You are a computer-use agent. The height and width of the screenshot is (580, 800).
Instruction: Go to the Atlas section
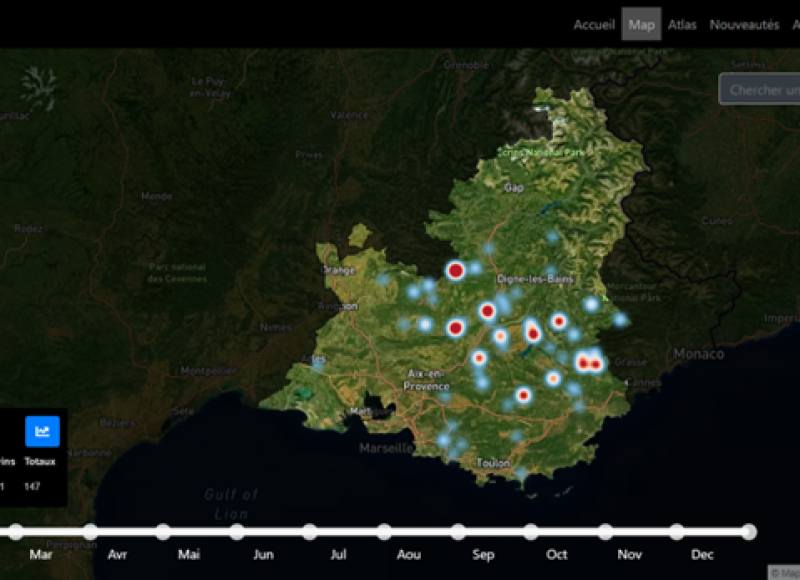[683, 25]
